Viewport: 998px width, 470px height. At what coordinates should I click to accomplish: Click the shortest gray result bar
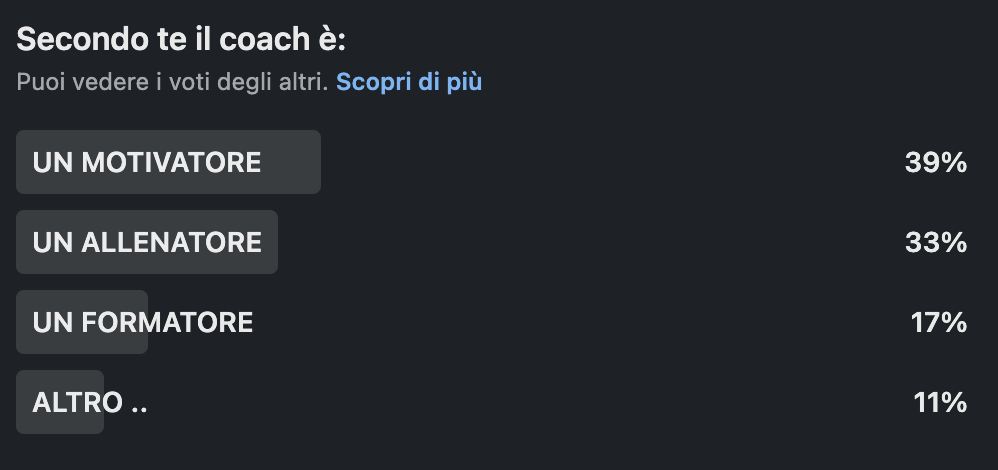[60, 402]
